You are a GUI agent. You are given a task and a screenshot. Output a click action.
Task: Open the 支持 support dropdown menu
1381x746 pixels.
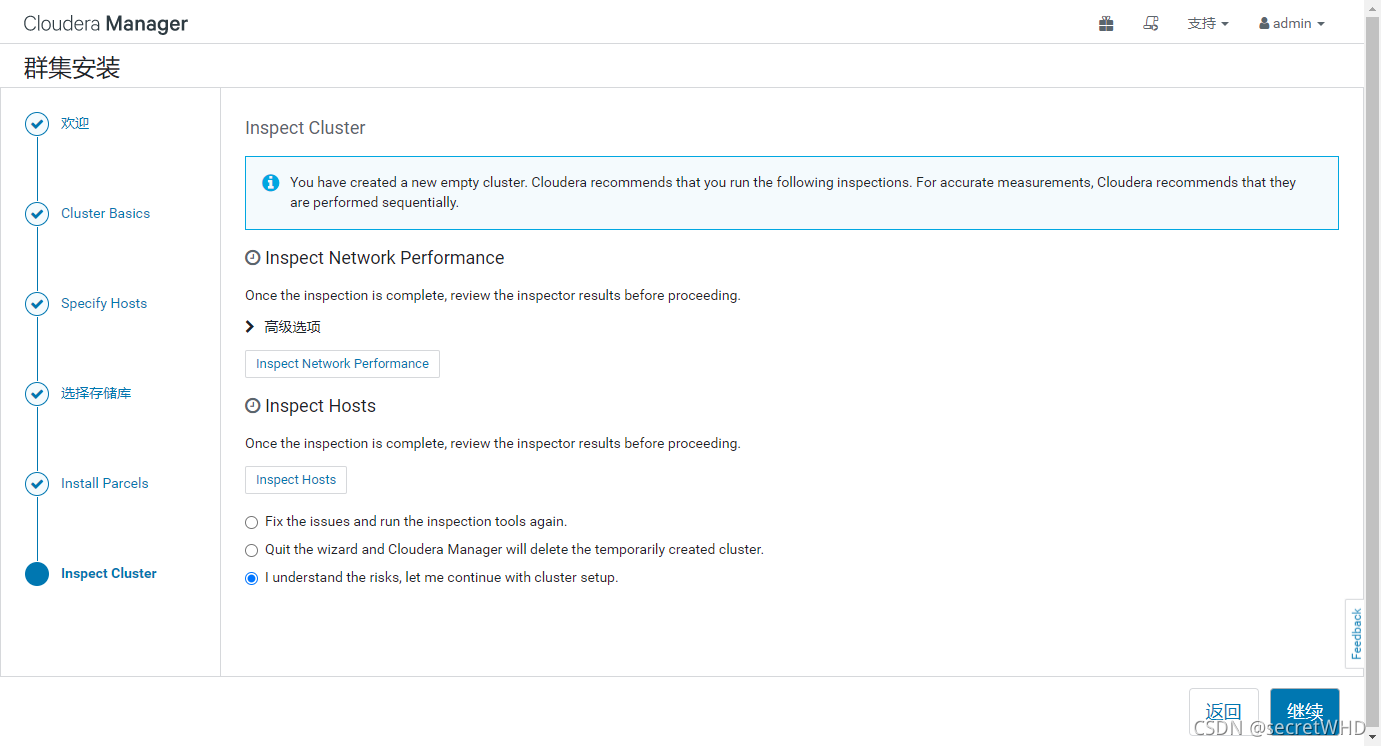(1208, 23)
